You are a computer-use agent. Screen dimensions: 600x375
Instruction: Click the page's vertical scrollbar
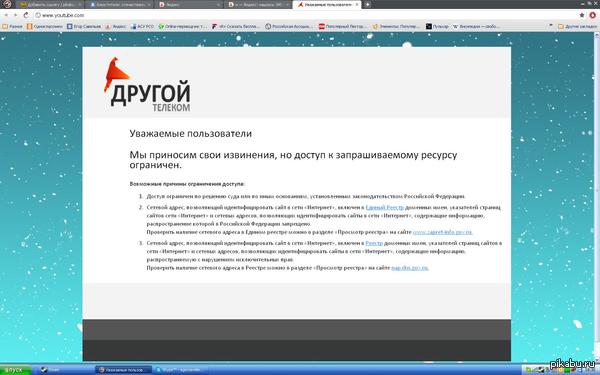(x=597, y=197)
